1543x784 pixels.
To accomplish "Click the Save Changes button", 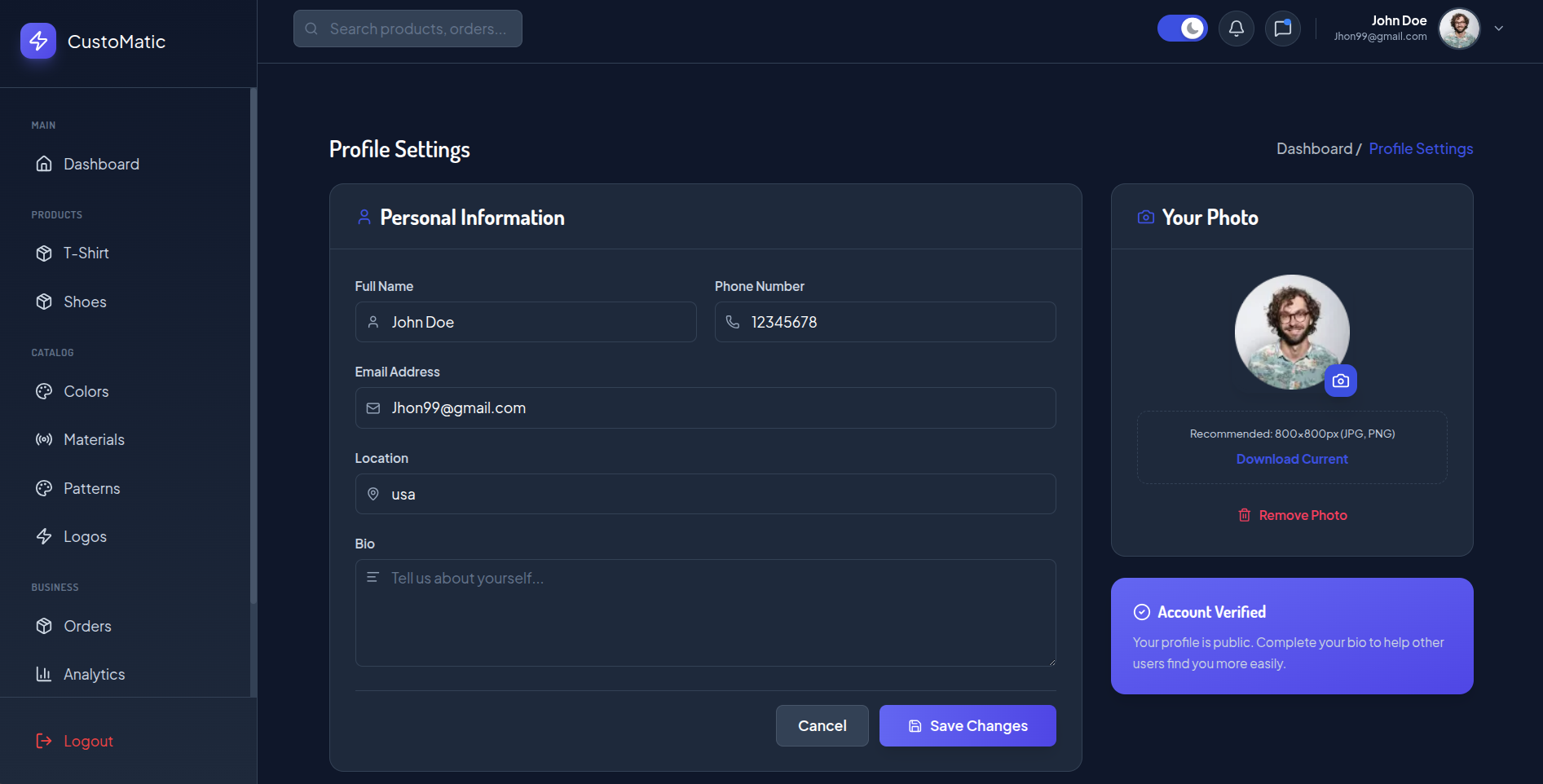I will tap(968, 725).
